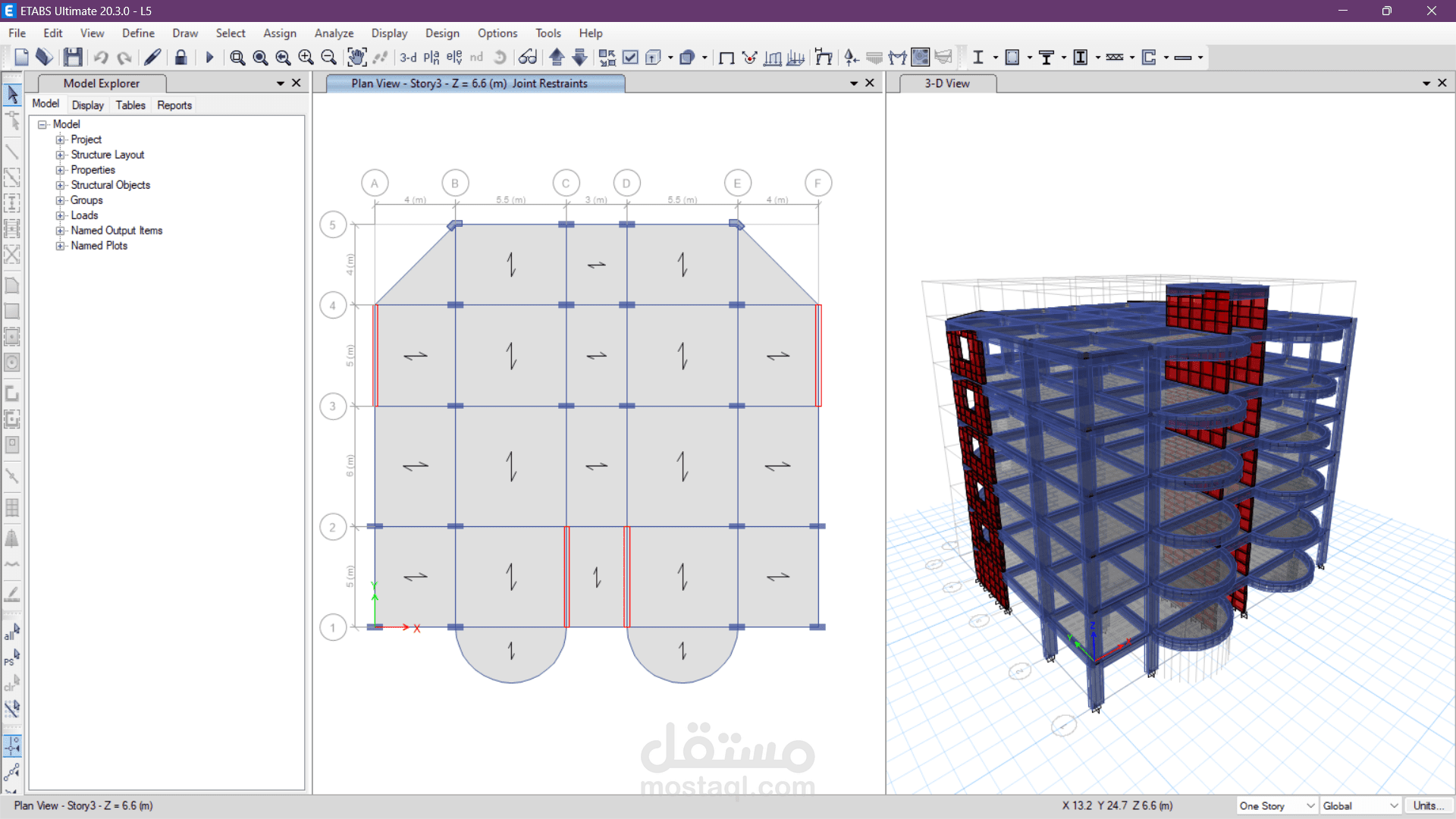The image size is (1456, 819).
Task: Display frame load assigns icon
Action: [773, 57]
